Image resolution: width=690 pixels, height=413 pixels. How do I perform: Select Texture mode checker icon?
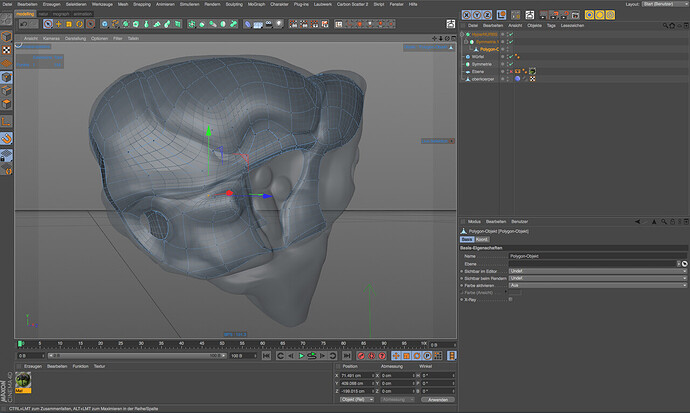[x=6, y=50]
